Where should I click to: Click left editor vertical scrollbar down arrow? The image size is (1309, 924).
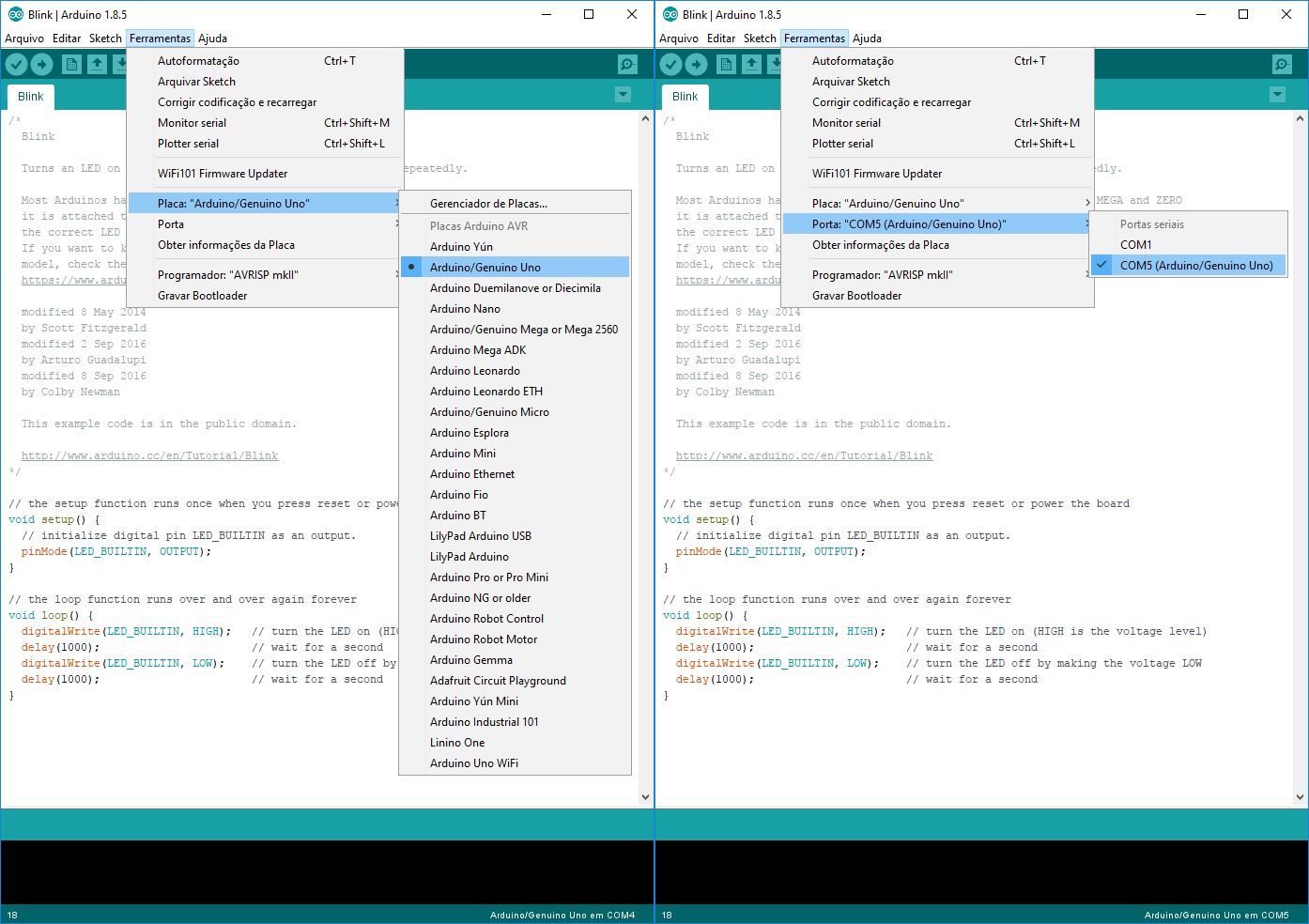point(645,797)
